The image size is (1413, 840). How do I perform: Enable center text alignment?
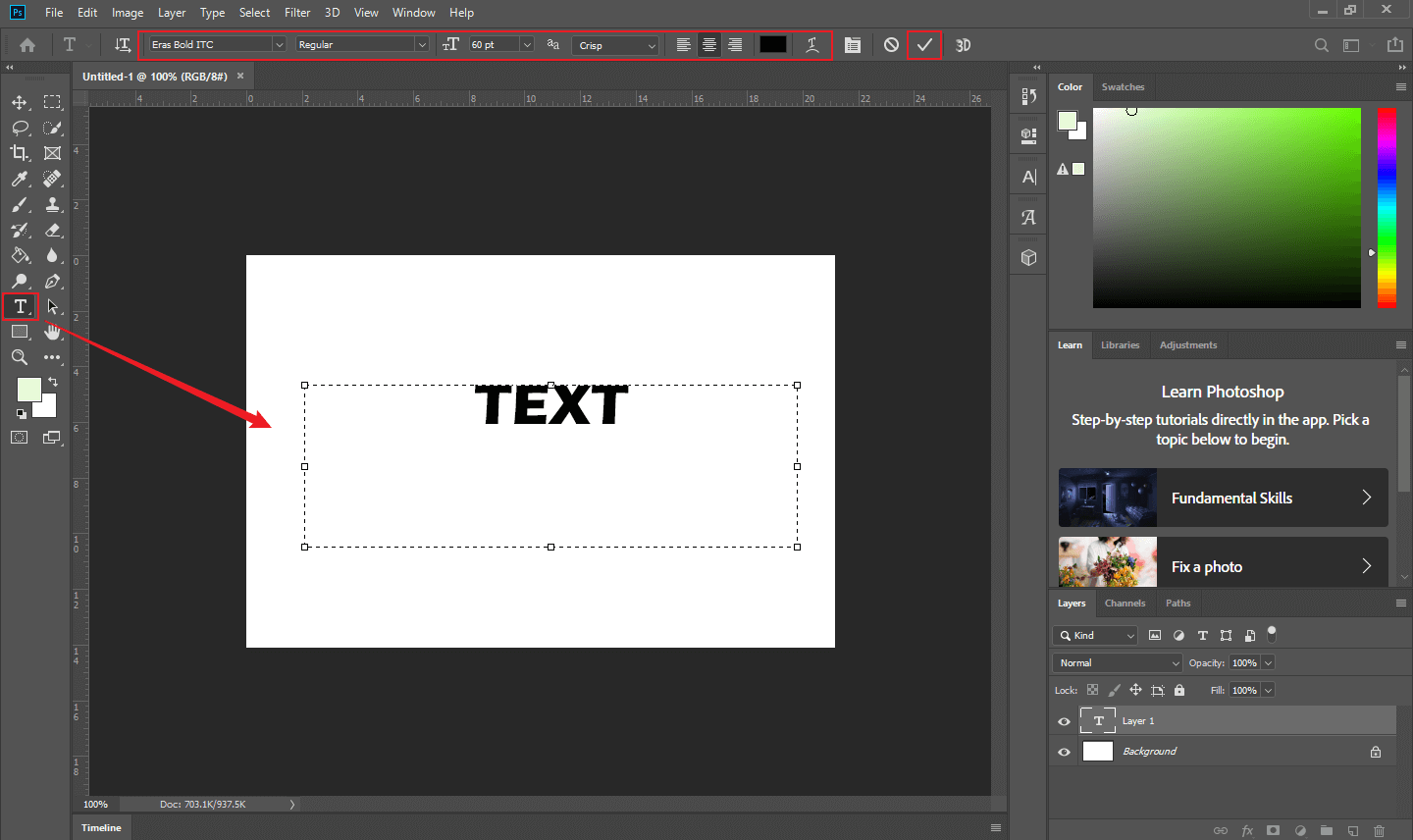point(708,44)
